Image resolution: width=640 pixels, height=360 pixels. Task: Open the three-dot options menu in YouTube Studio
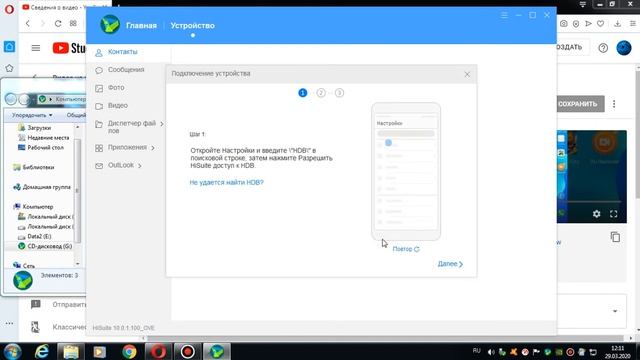614,104
